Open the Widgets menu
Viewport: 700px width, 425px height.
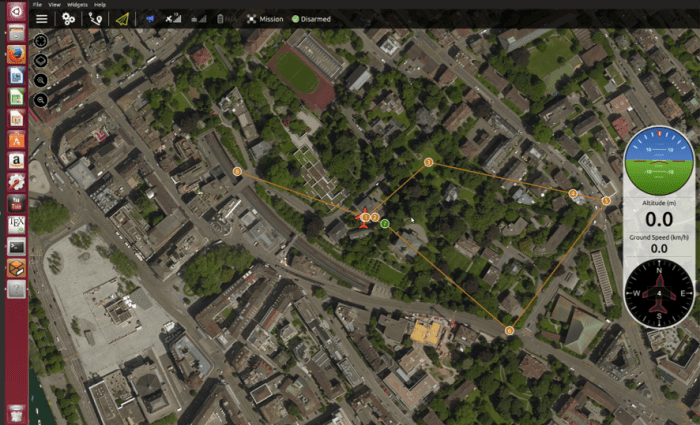click(x=76, y=4)
